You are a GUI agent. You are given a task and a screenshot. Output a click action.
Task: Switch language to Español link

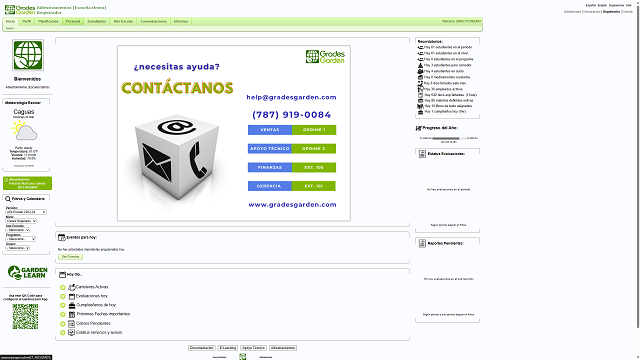pyautogui.click(x=591, y=6)
